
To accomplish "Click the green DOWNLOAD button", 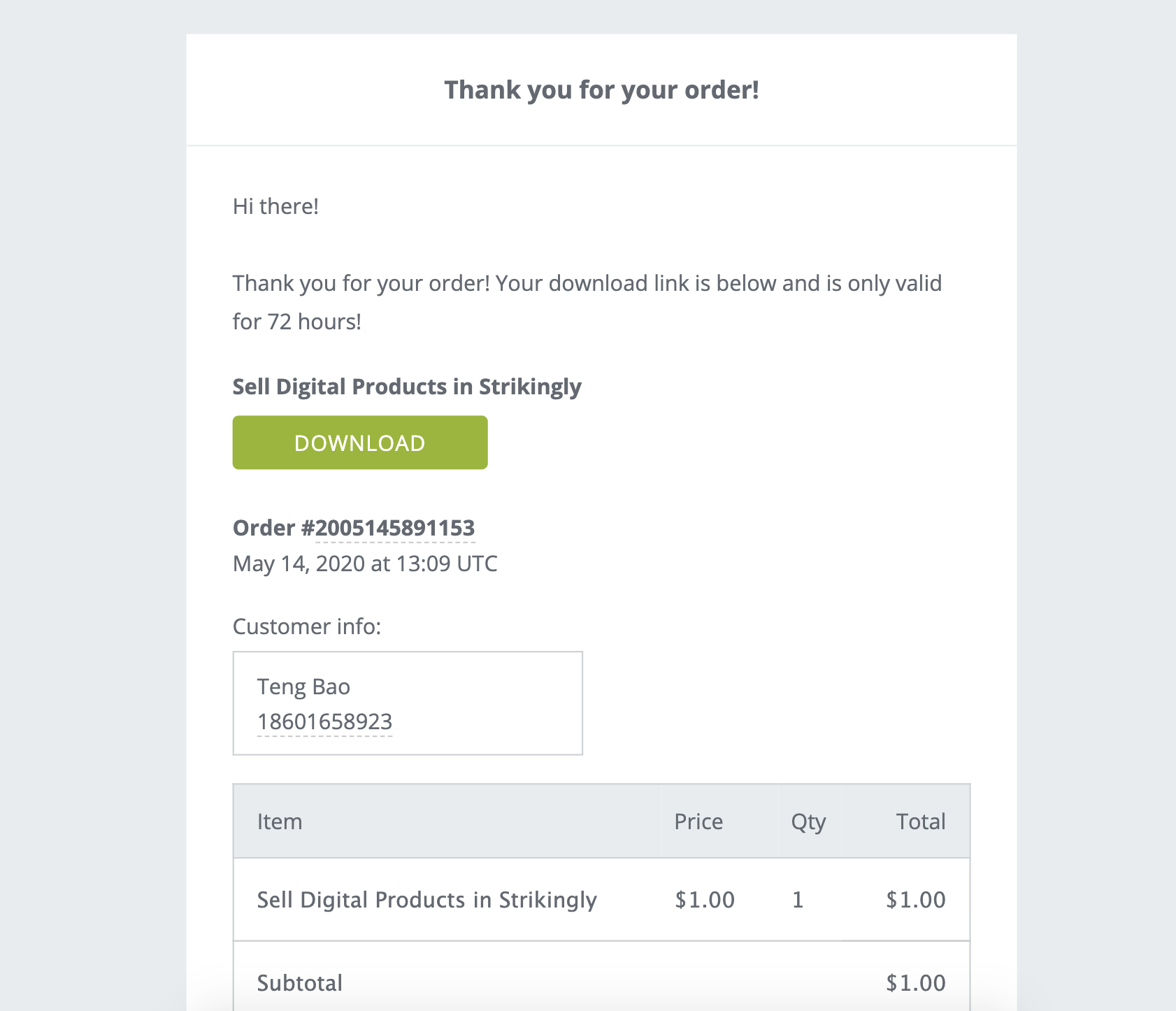I will 360,443.
